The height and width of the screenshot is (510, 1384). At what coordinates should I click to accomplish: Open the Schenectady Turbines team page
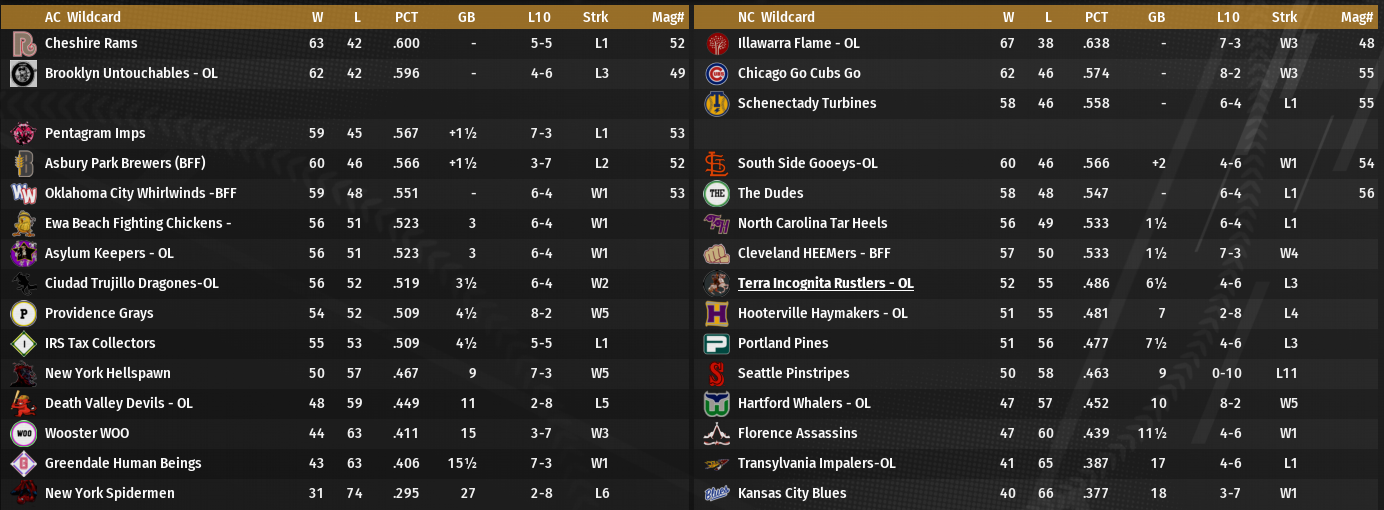(x=806, y=104)
